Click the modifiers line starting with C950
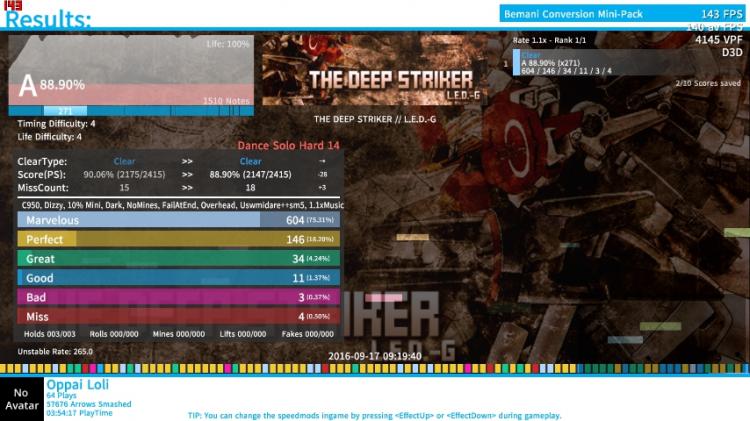The width and height of the screenshot is (750, 421). point(183,205)
